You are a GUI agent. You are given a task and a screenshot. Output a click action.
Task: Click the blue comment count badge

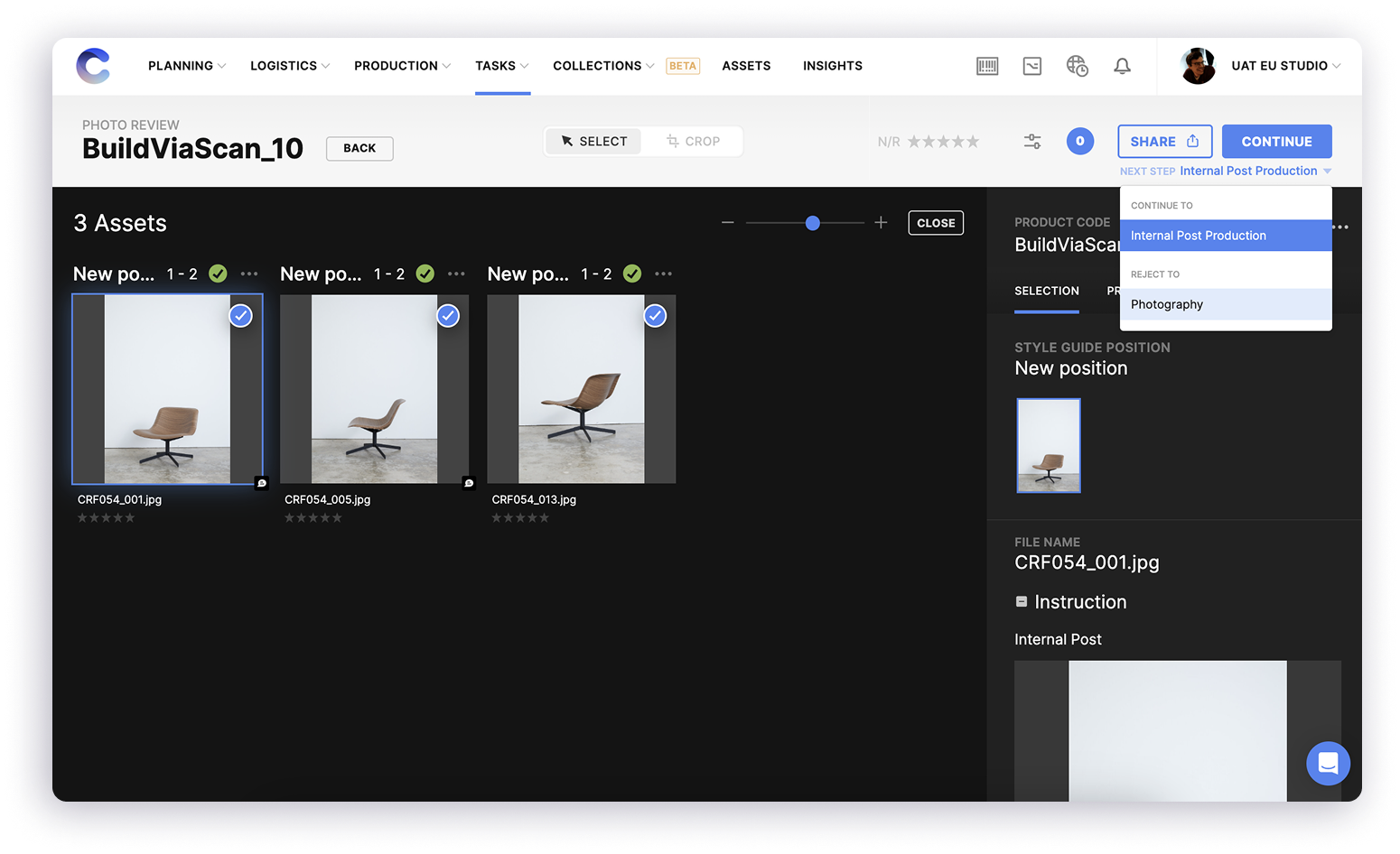1080,141
